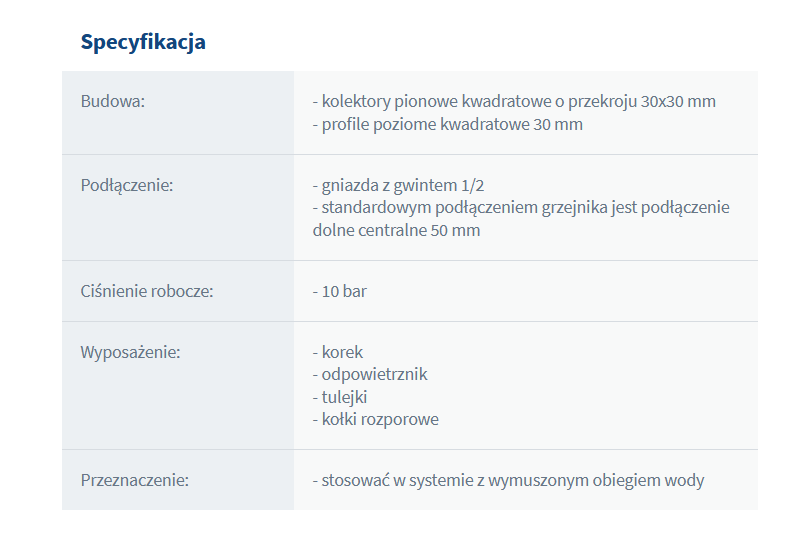Select the standardowym podłączeniem grzejnika line
The height and width of the screenshot is (543, 801).
[x=521, y=207]
